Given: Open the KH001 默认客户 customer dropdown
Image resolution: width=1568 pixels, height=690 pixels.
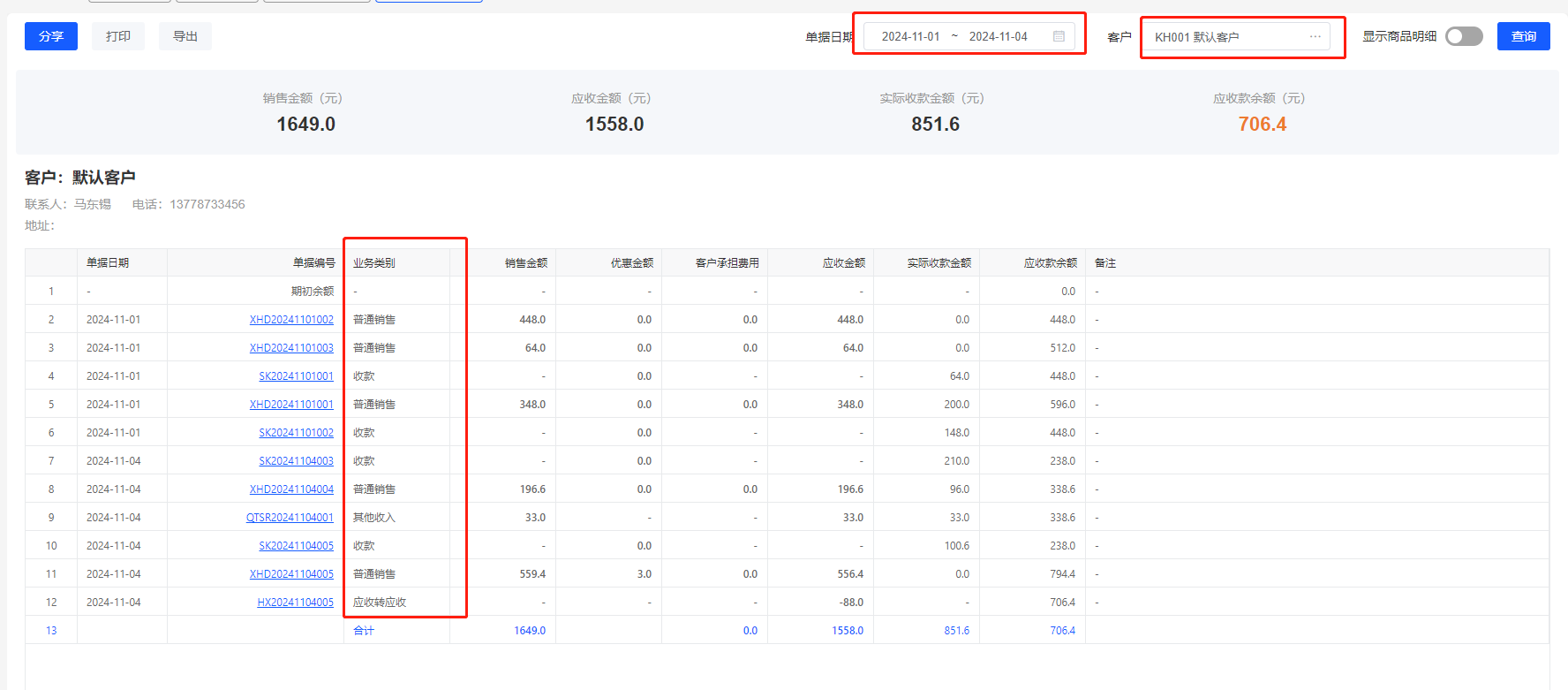Looking at the screenshot, I should tap(1227, 37).
